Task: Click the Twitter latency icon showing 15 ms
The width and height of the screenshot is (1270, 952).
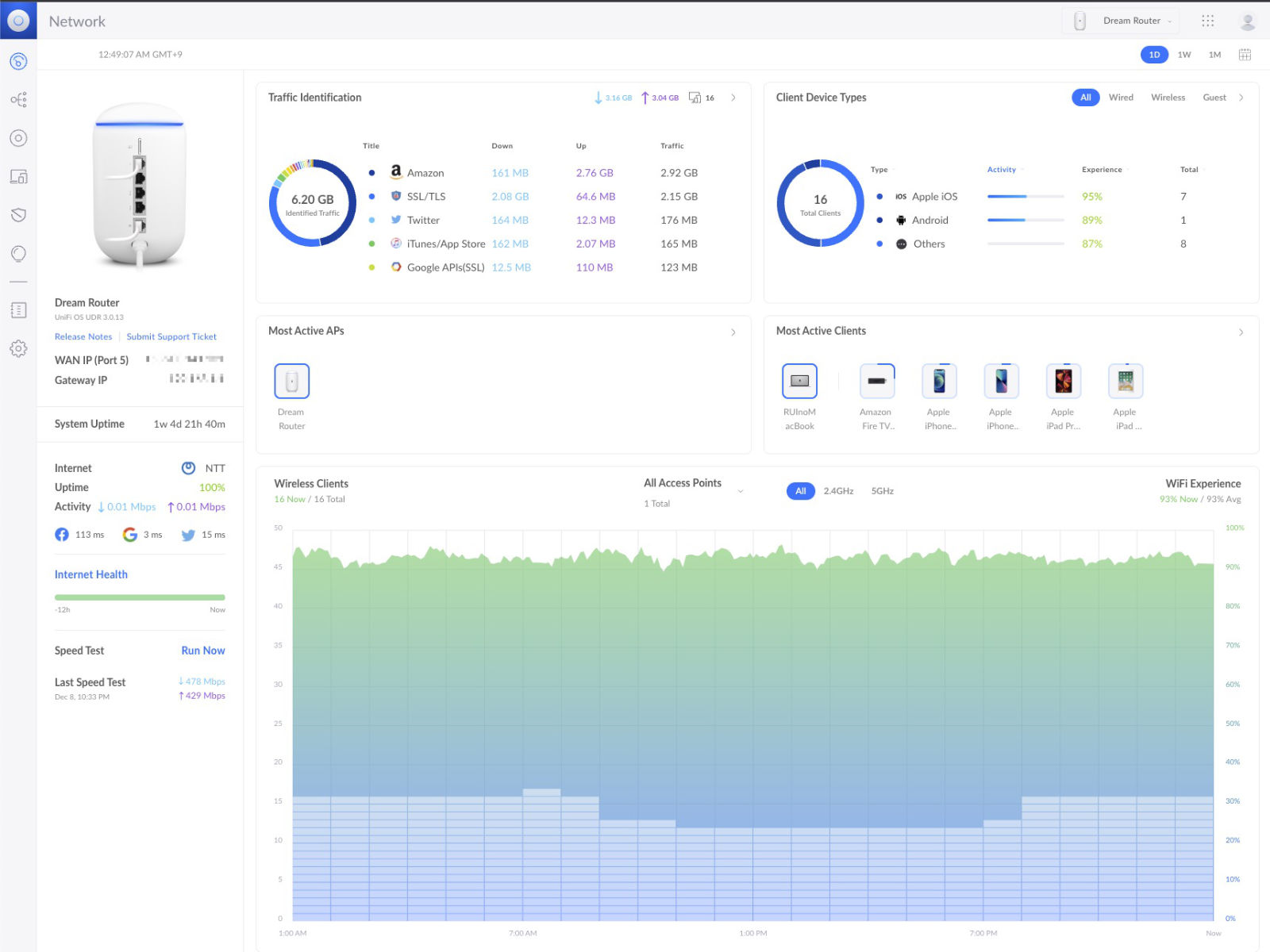Action: [x=188, y=535]
